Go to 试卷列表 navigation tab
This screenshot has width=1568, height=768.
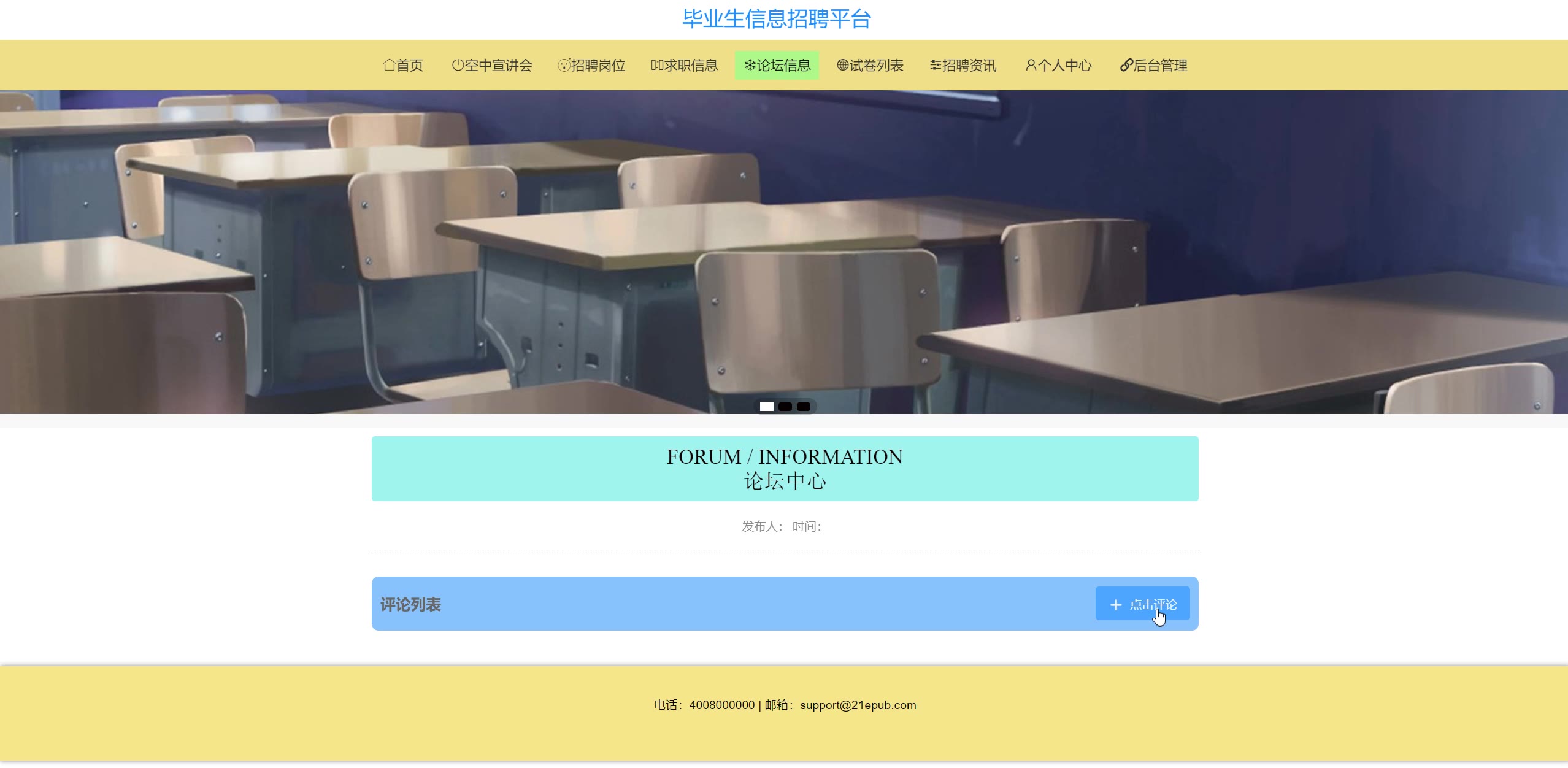coord(870,65)
